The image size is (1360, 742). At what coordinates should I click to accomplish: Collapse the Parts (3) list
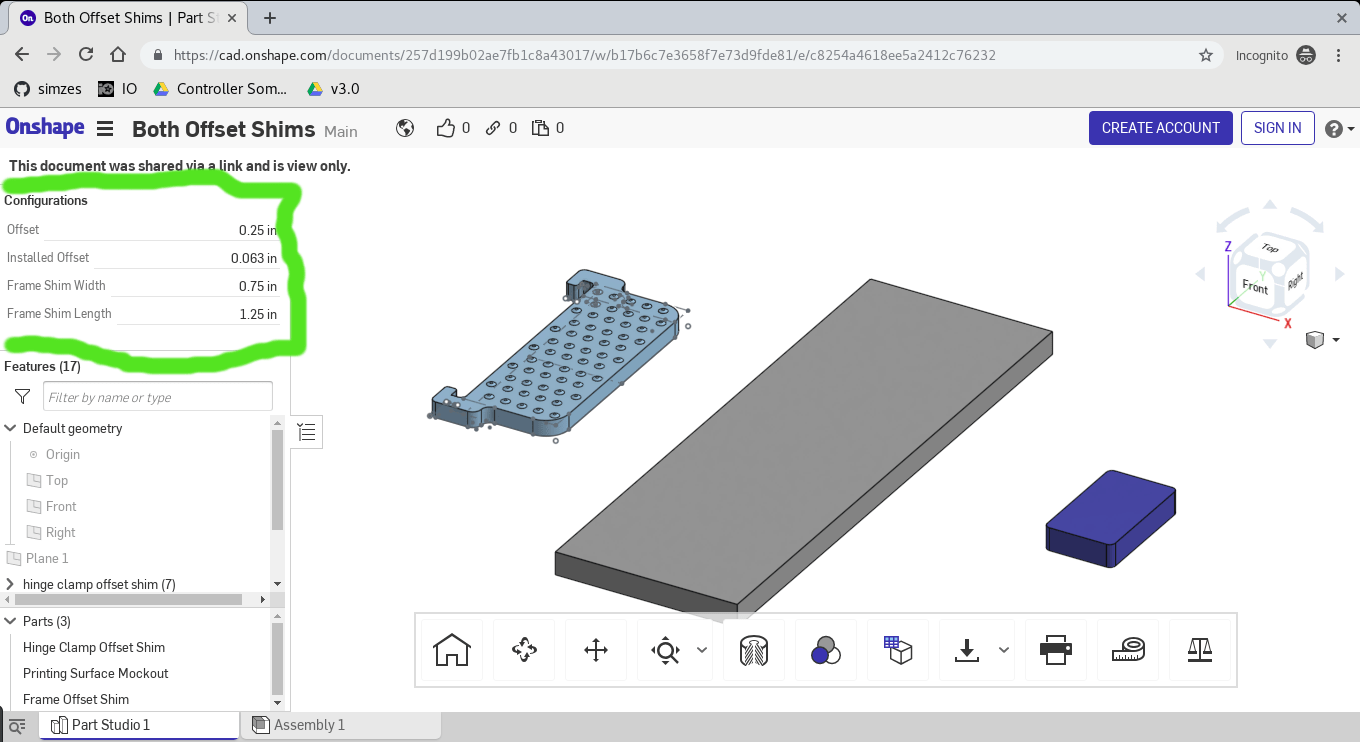(x=11, y=621)
